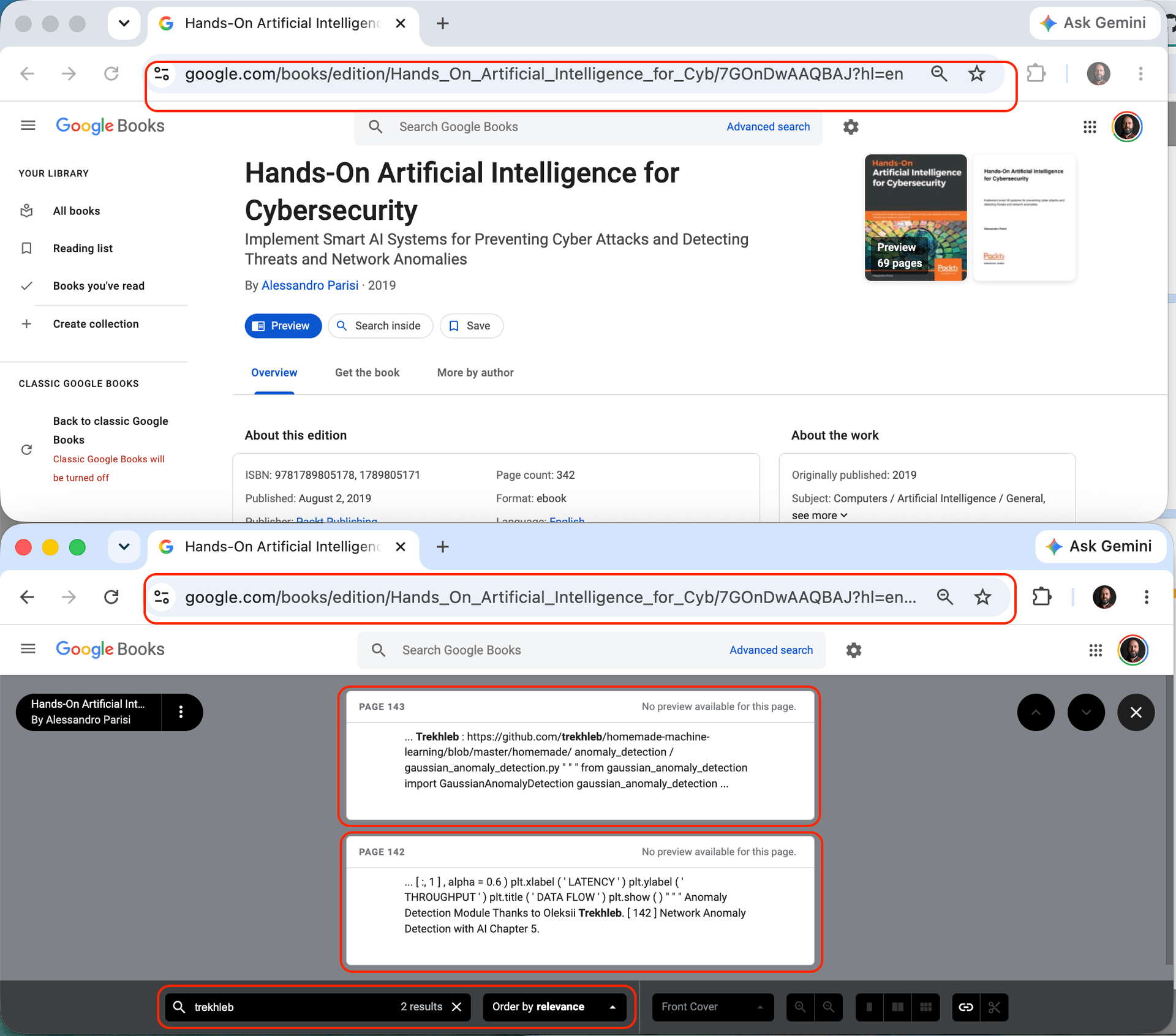Click 'Search inside' in the overview window
The height and width of the screenshot is (1036, 1176).
tap(380, 326)
